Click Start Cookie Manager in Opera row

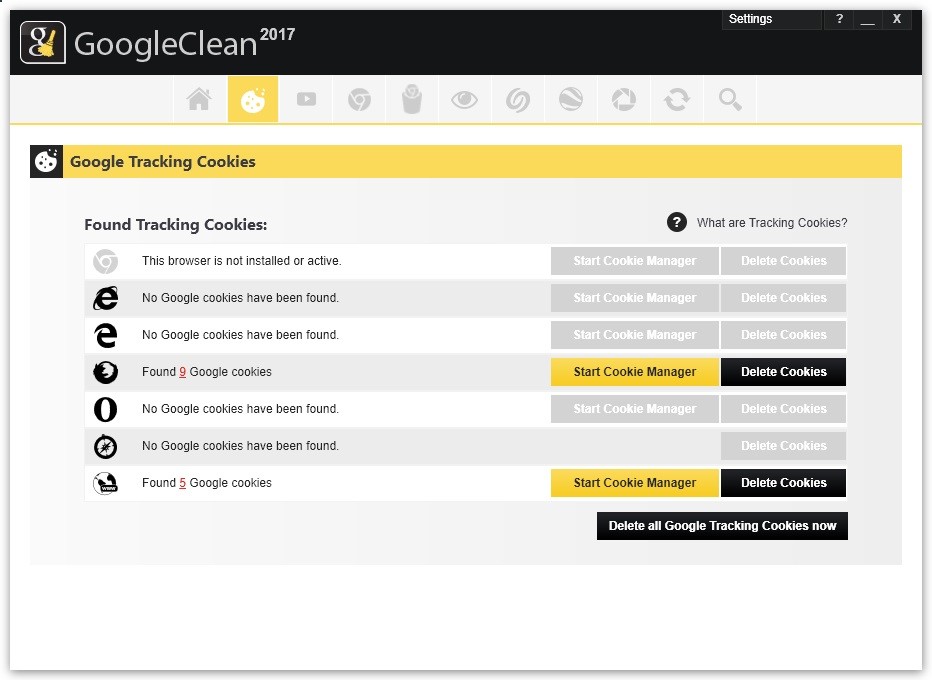click(634, 409)
